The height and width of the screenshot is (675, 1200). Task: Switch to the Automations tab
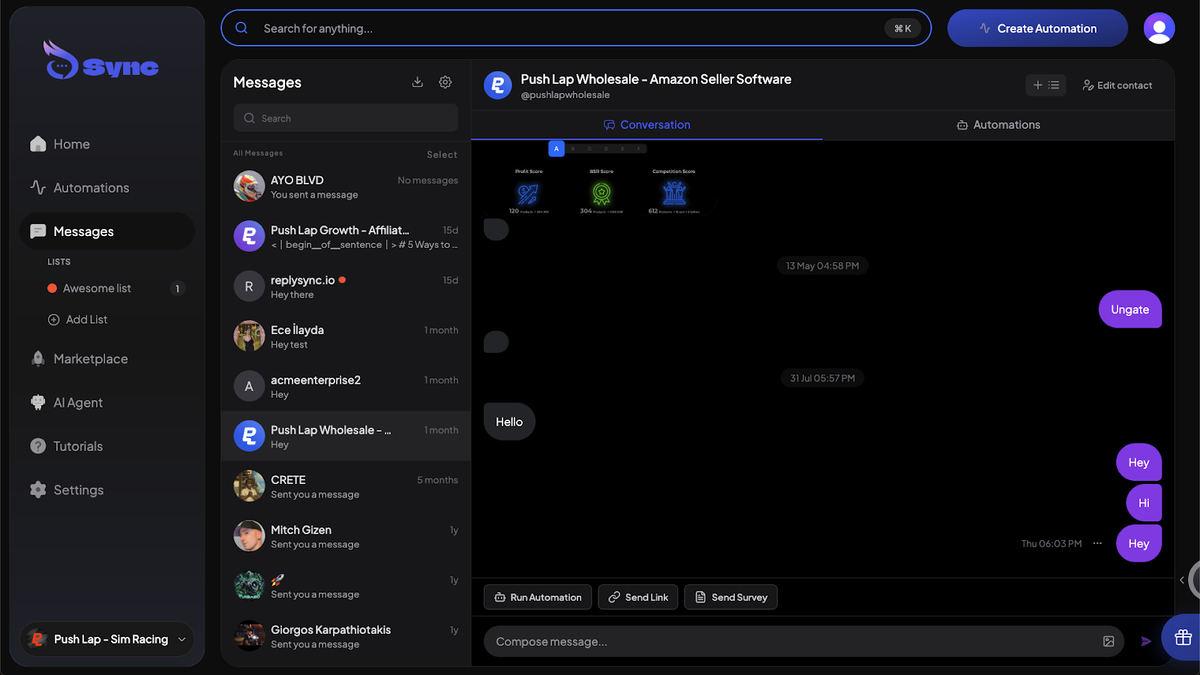998,124
